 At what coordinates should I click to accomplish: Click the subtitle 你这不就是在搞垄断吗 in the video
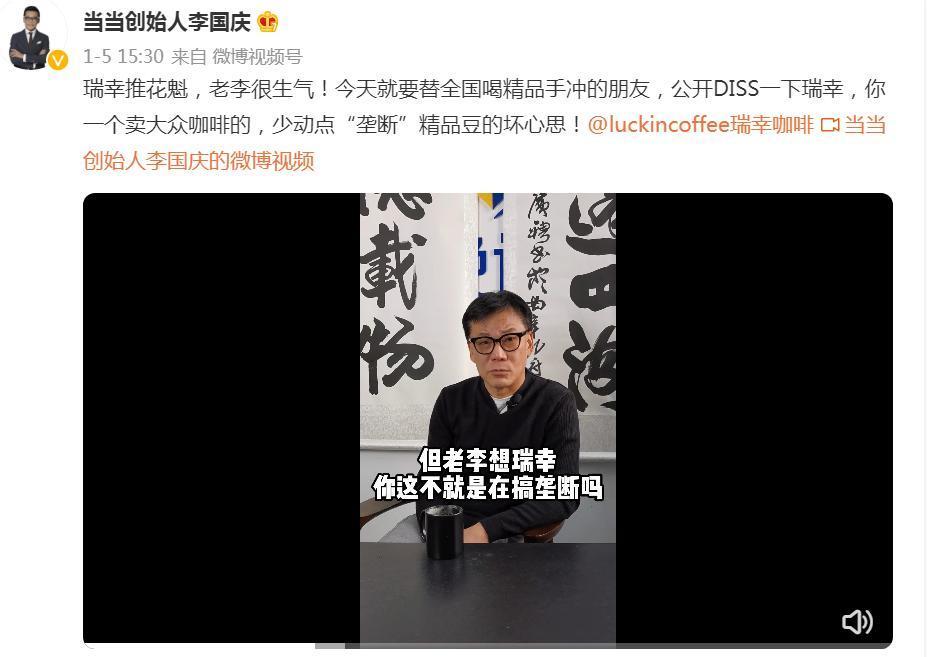[488, 488]
